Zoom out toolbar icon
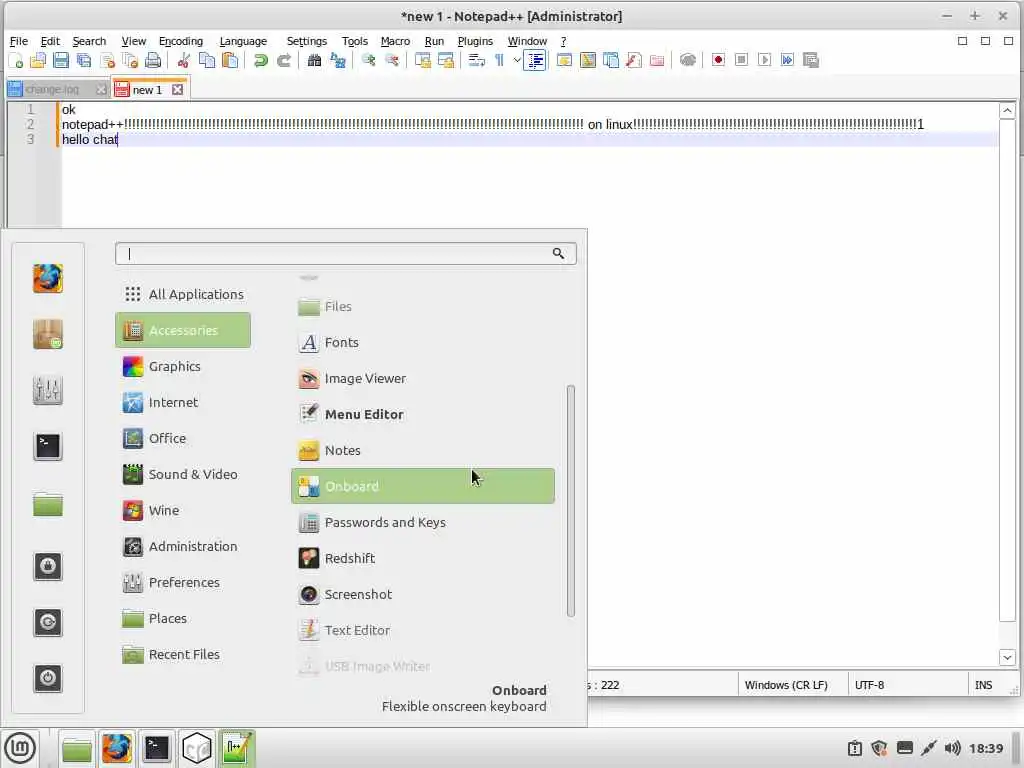1024x768 pixels. (x=392, y=61)
